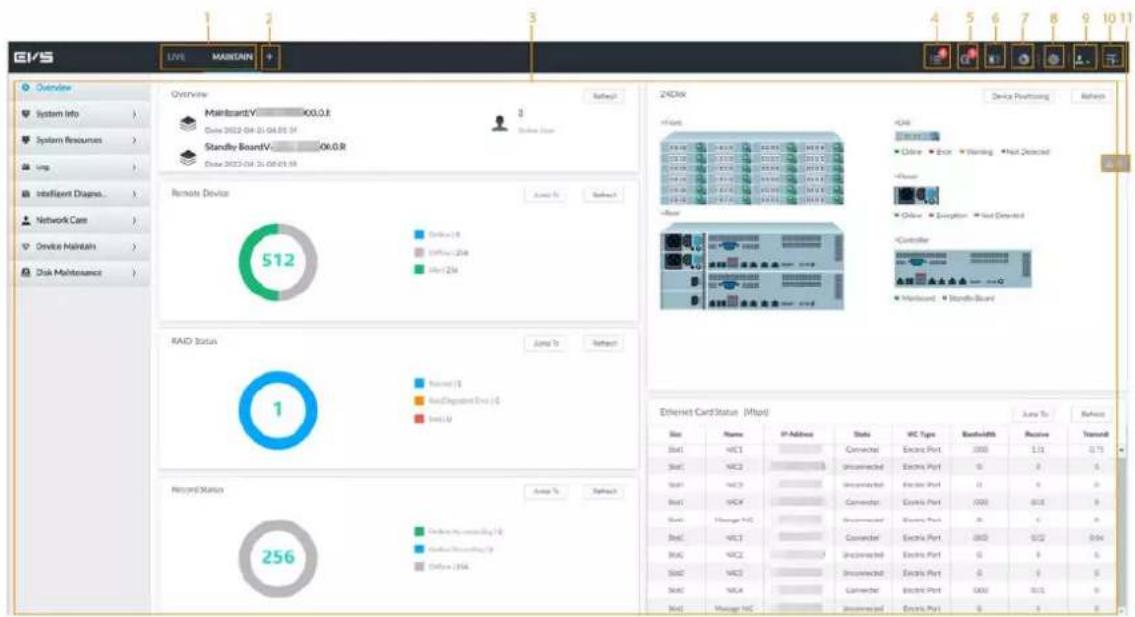Screen dimensions: 1135x617
Task: Click the Power module thumbnail
Action: 916,195
